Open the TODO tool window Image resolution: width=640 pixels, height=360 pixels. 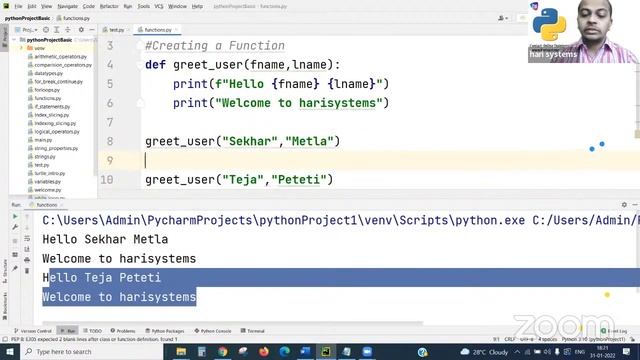tap(93, 331)
